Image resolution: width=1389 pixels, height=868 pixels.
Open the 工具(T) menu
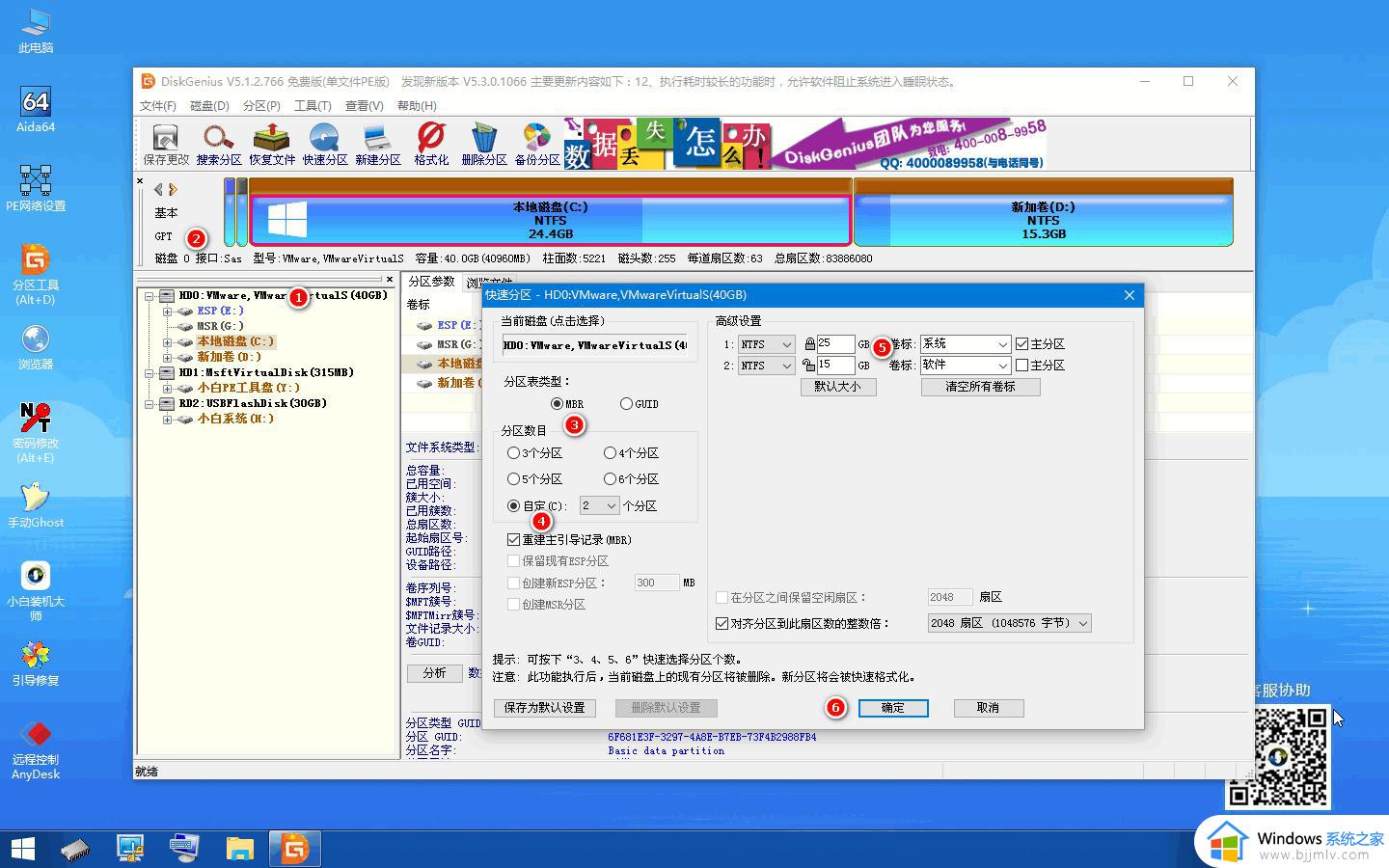[x=313, y=106]
